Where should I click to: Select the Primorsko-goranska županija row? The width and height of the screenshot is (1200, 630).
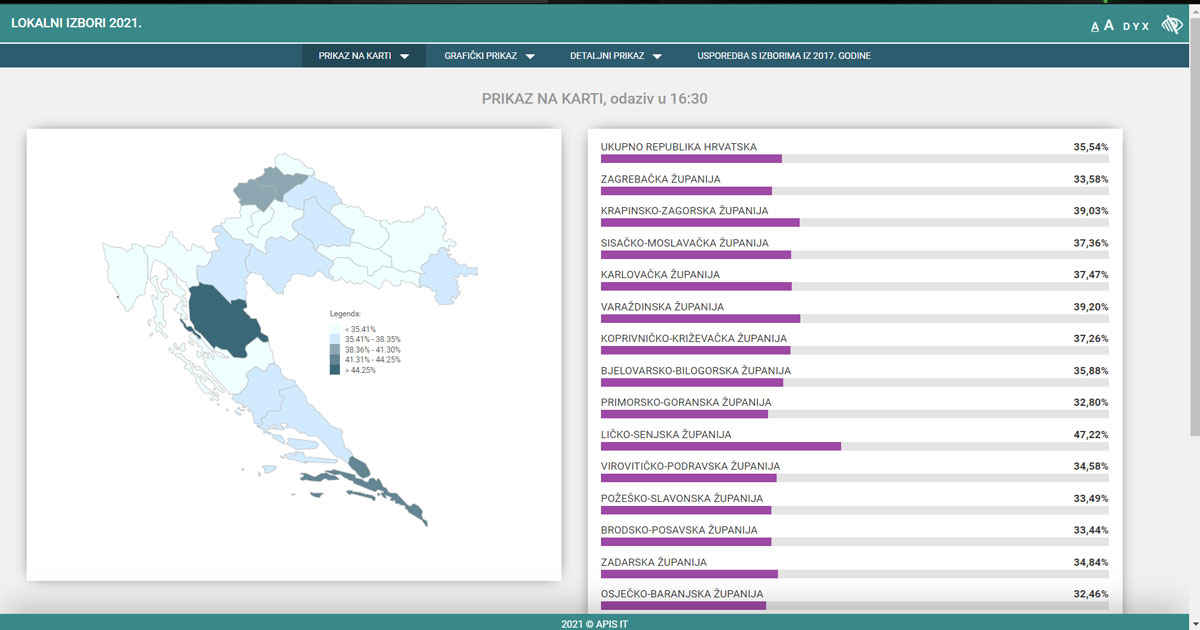pos(685,403)
